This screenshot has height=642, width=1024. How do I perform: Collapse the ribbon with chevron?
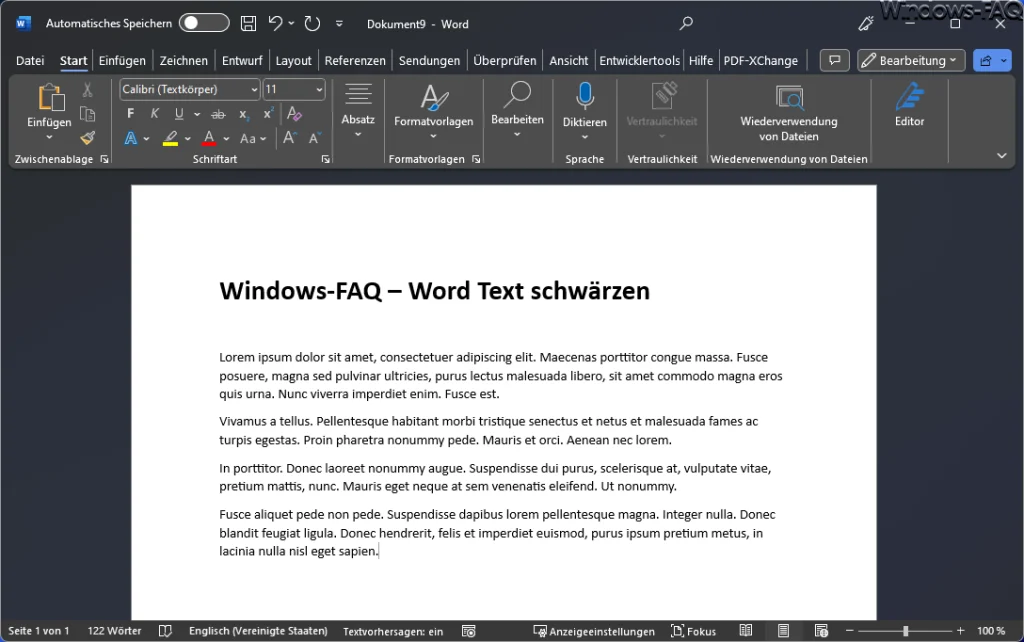click(x=1001, y=155)
